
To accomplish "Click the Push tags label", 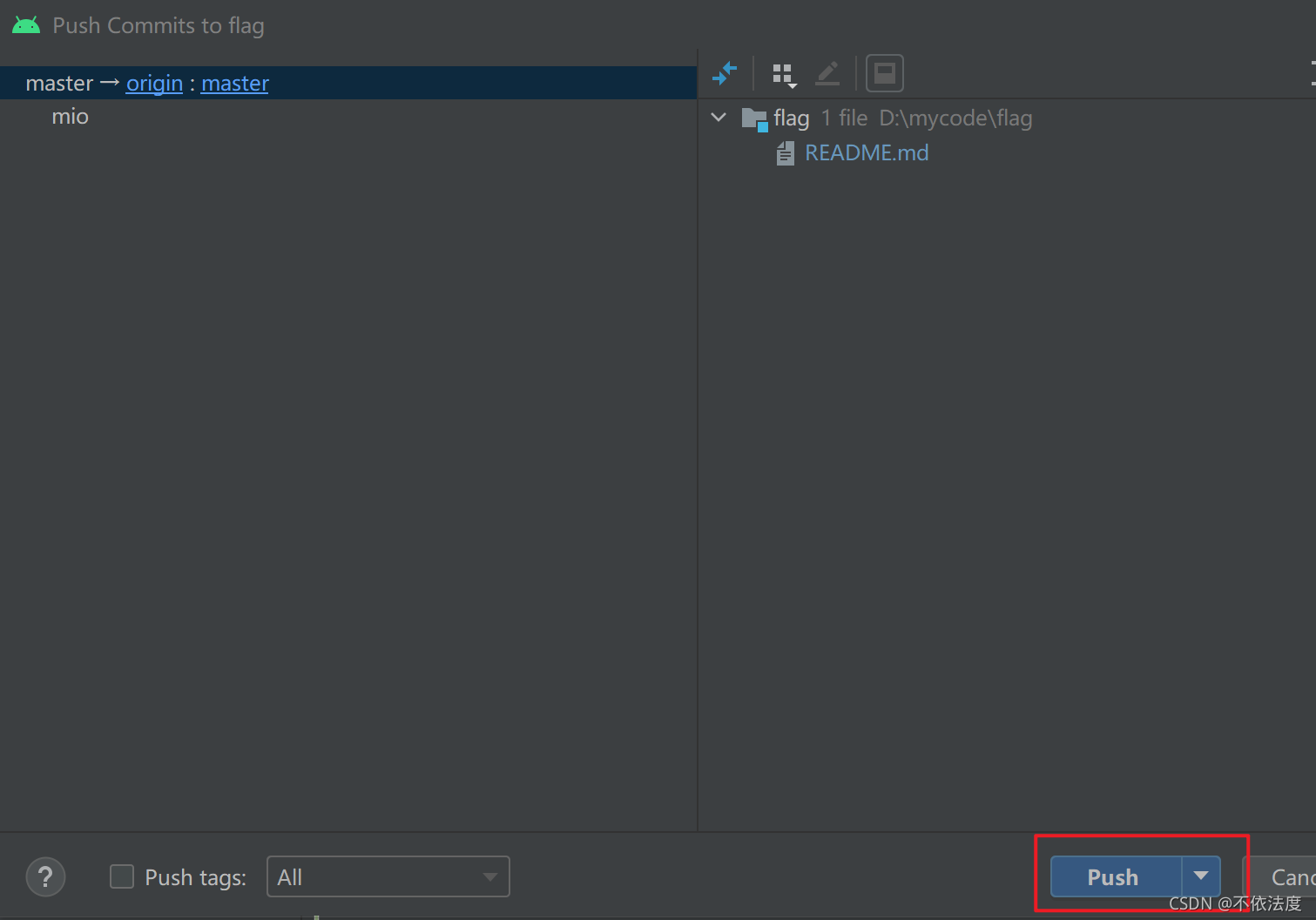I will 195,877.
